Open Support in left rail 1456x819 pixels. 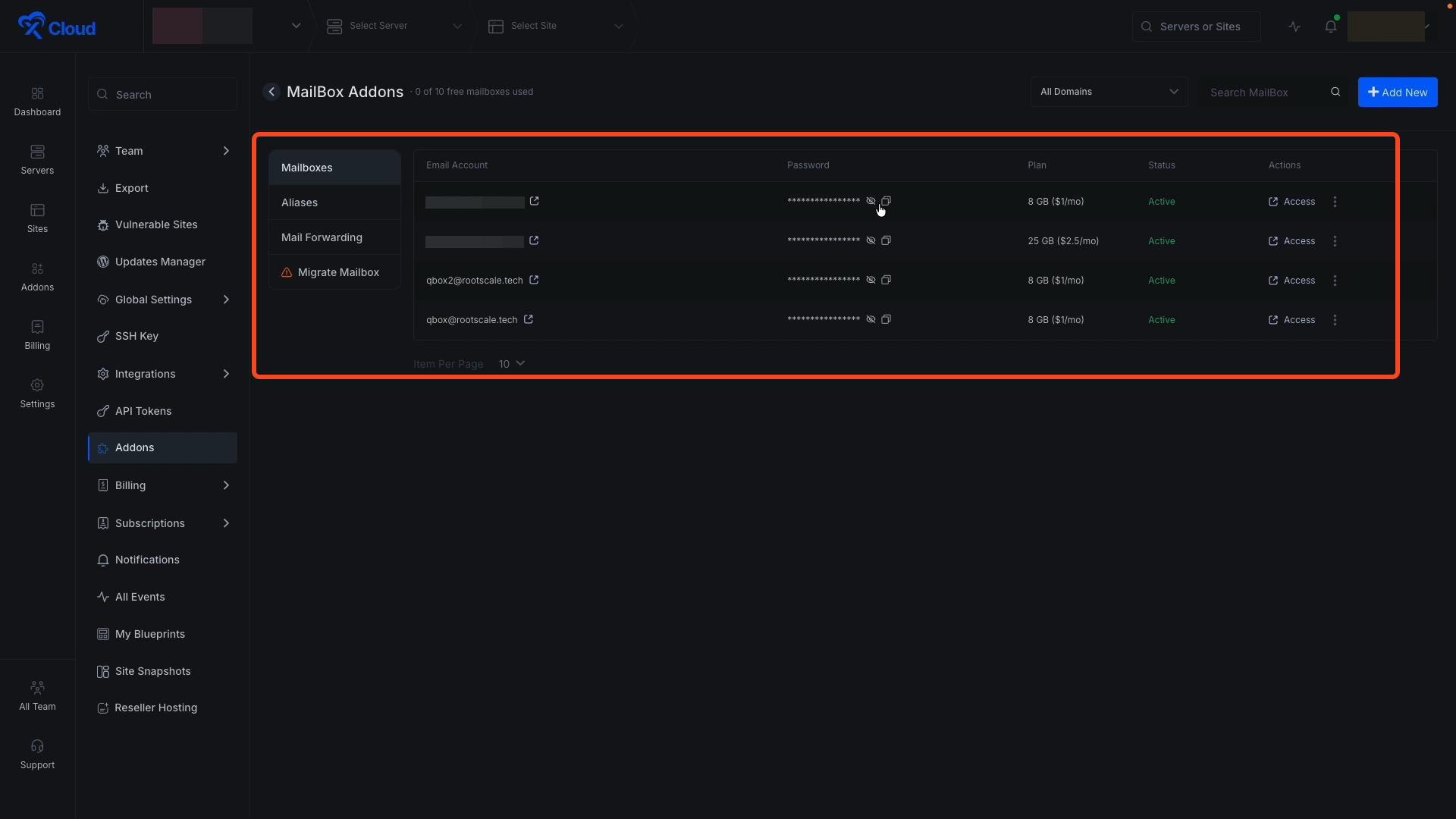click(37, 755)
